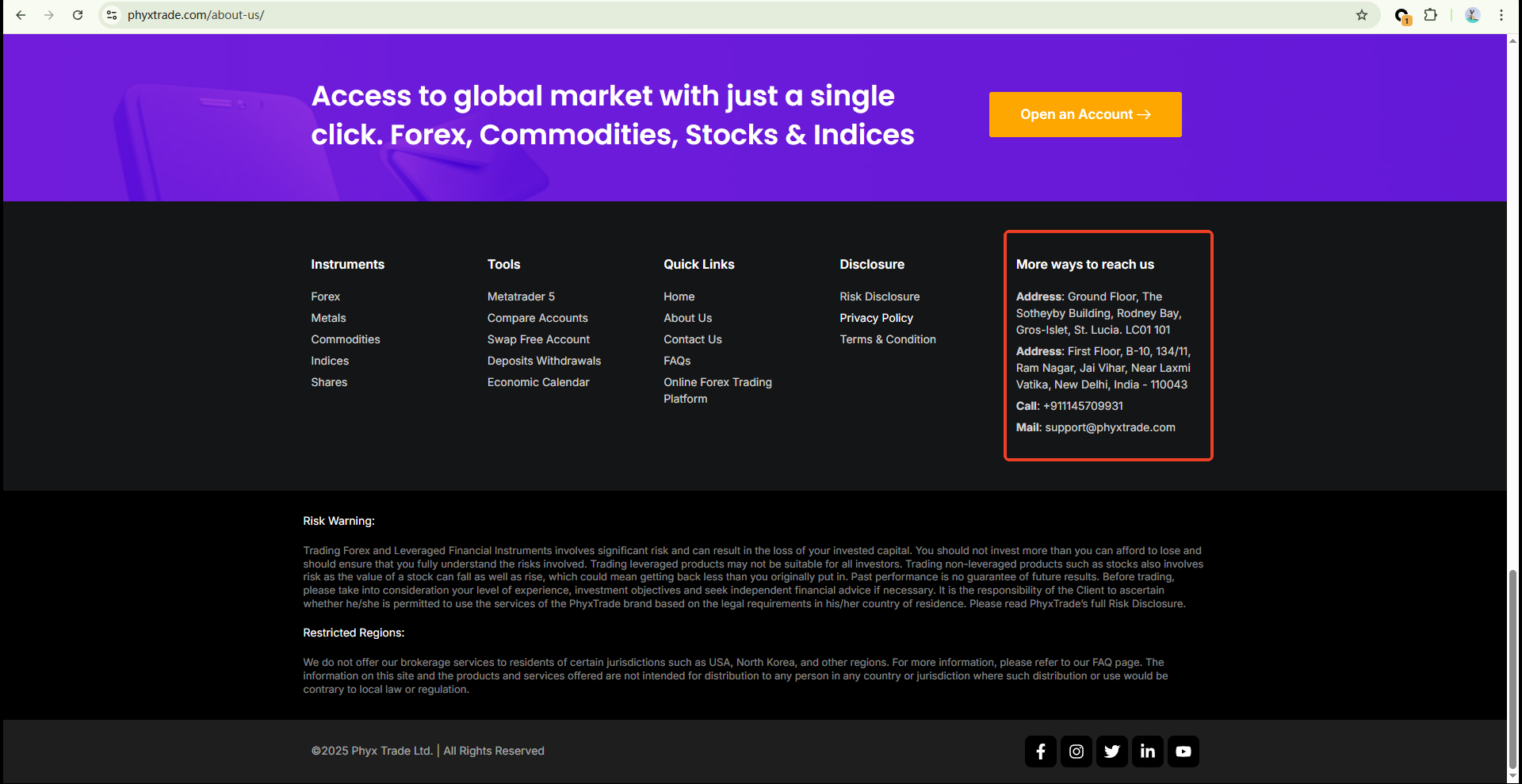Click the Twitter footer icon
The image size is (1522, 784).
1111,751
